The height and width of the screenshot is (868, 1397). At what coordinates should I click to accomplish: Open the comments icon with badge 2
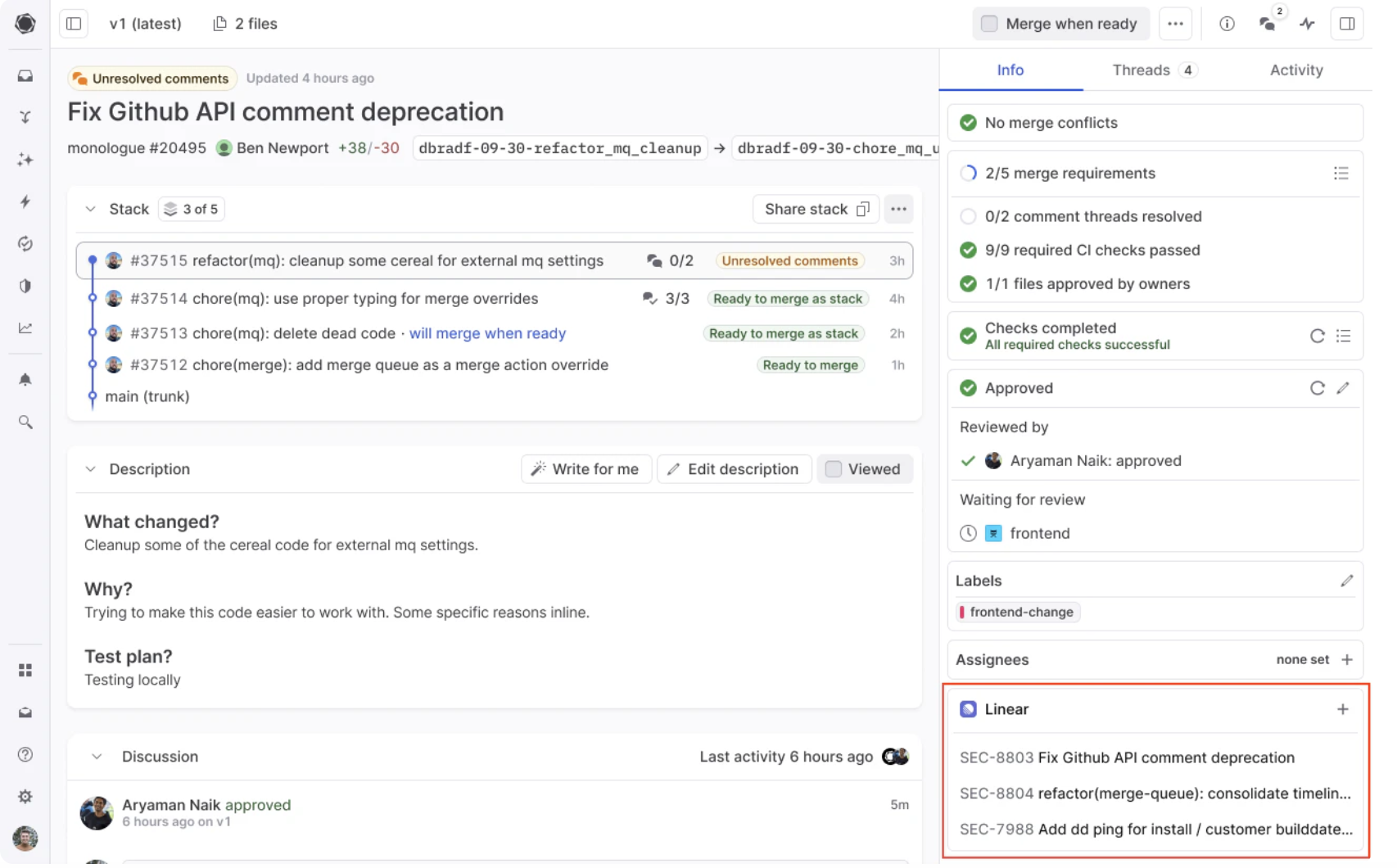[1268, 24]
